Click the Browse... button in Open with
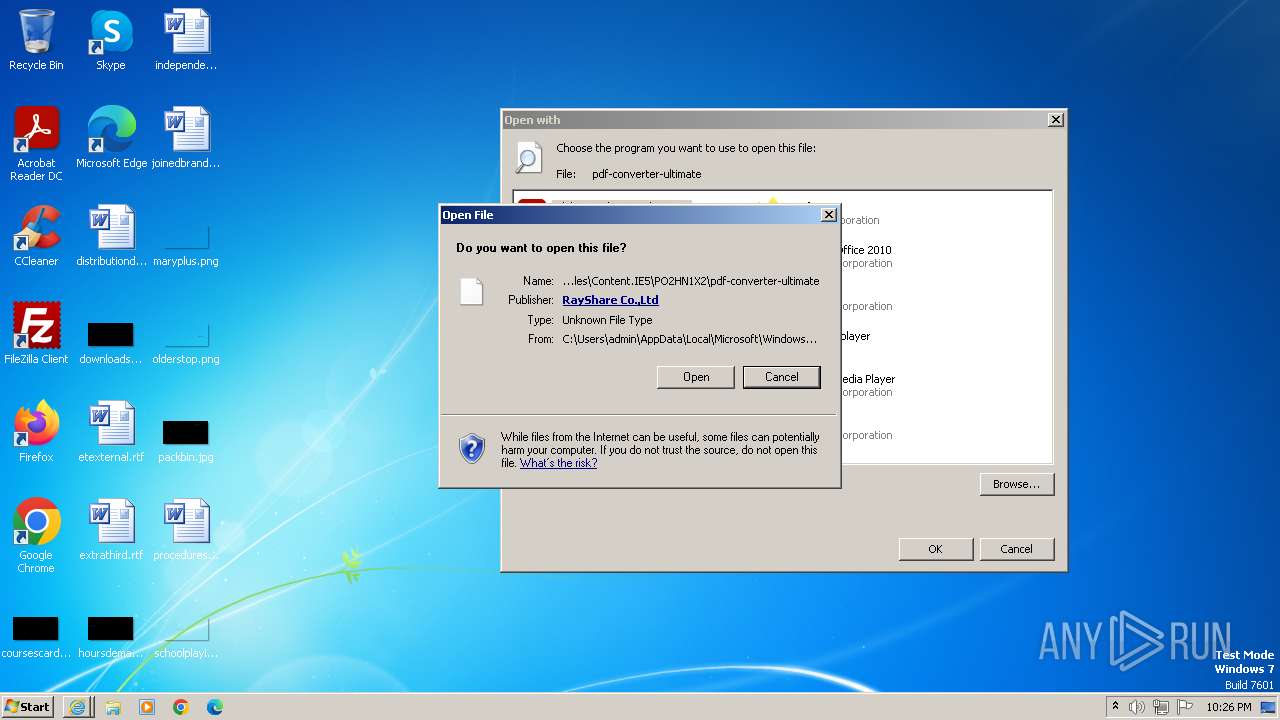The width and height of the screenshot is (1280, 720). coord(1017,484)
